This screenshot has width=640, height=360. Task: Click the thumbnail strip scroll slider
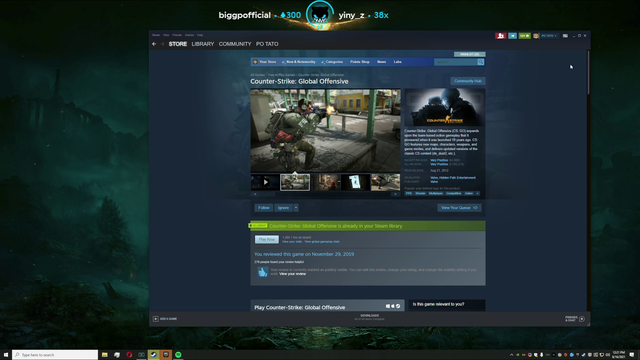coord(267,194)
